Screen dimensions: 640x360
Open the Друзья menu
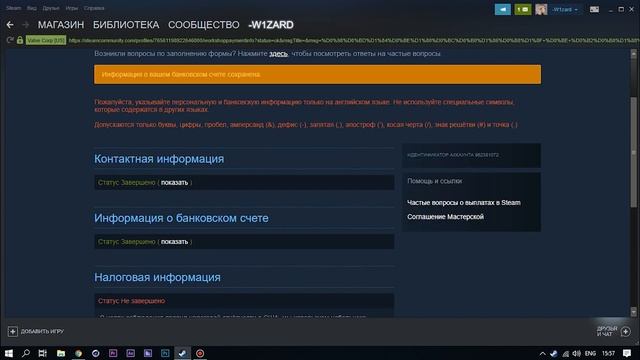[51, 8]
